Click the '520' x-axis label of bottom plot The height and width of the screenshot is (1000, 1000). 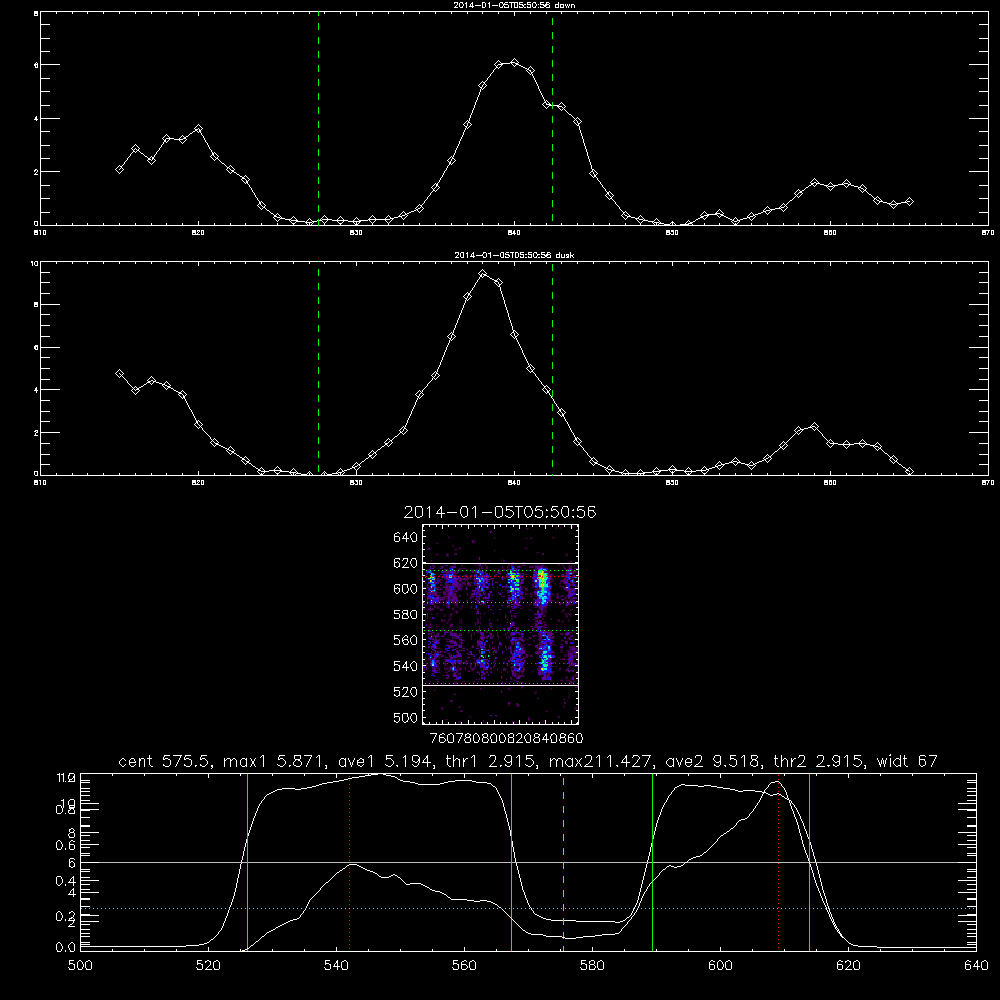208,966
